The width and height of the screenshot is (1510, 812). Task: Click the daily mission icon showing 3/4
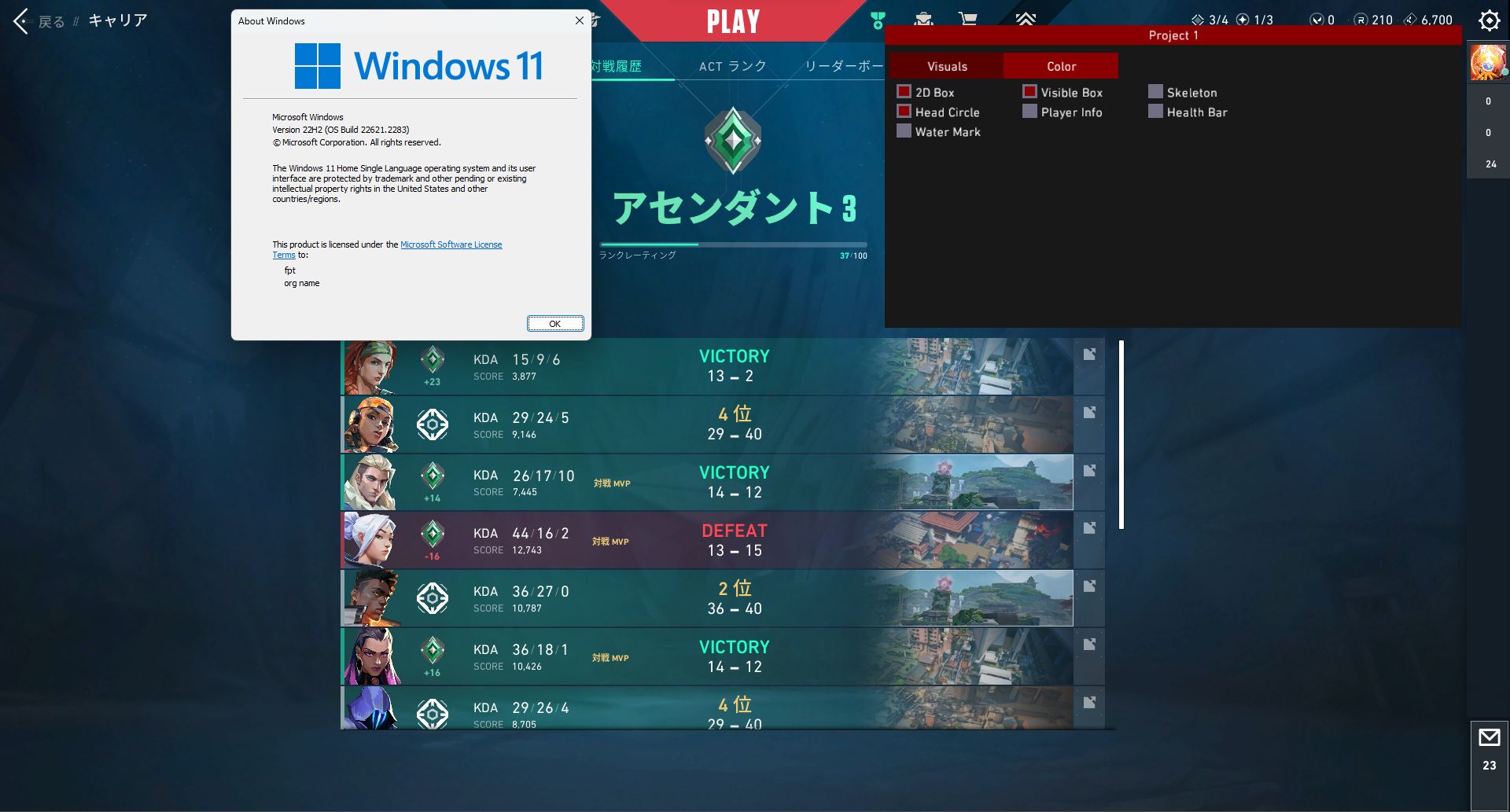1198,20
